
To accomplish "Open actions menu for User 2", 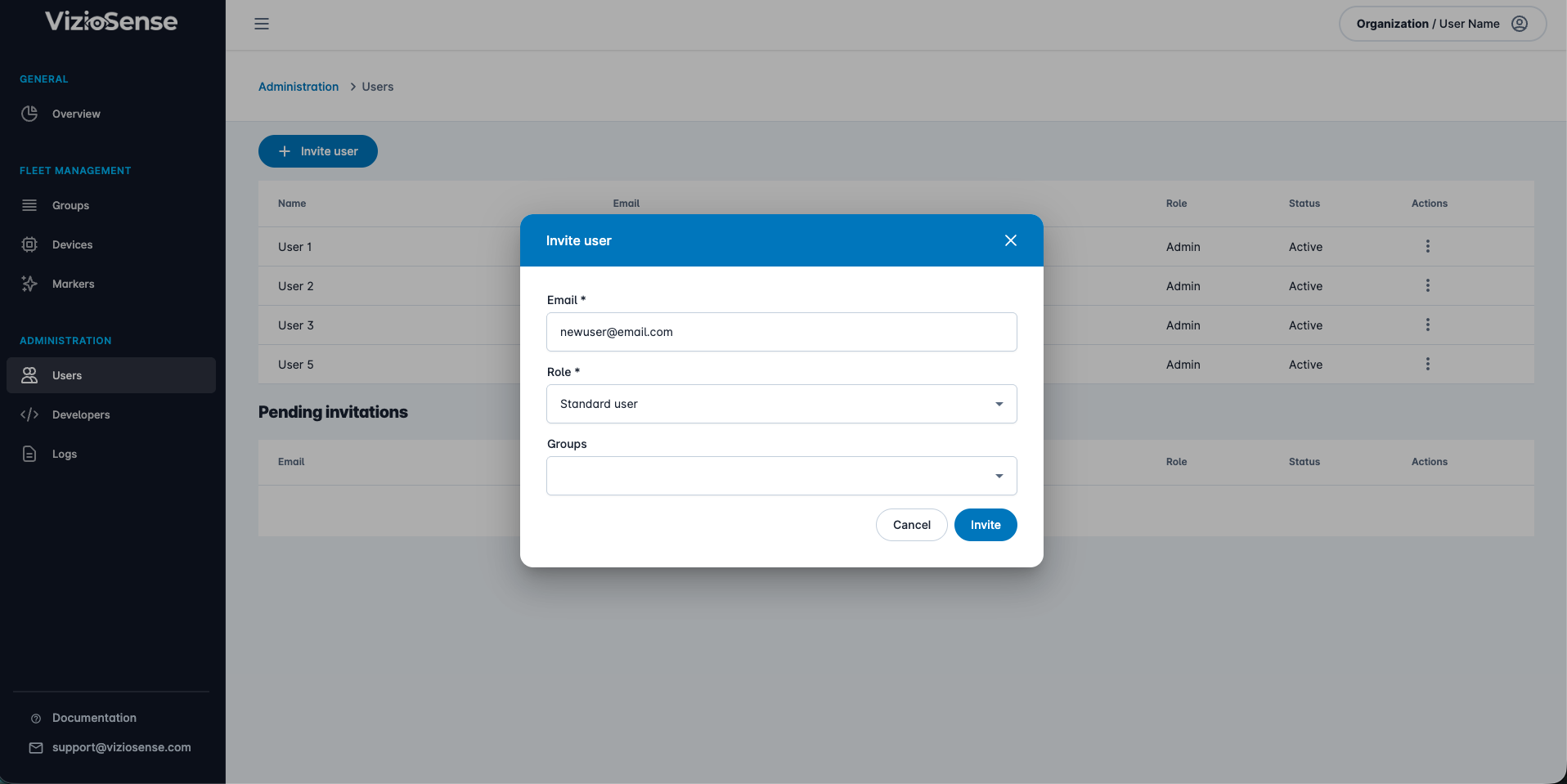I will [1428, 285].
